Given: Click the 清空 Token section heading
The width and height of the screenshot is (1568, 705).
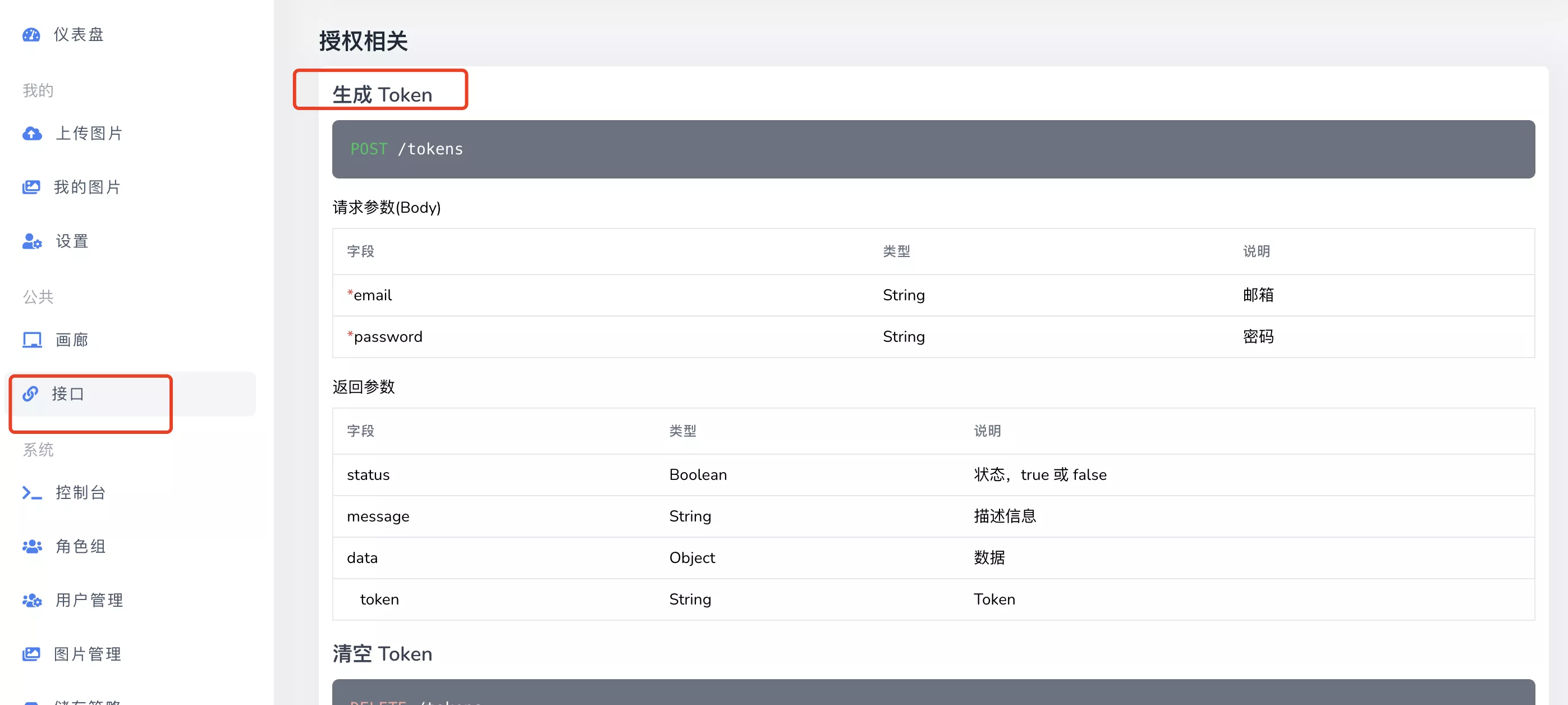Looking at the screenshot, I should pos(381,653).
